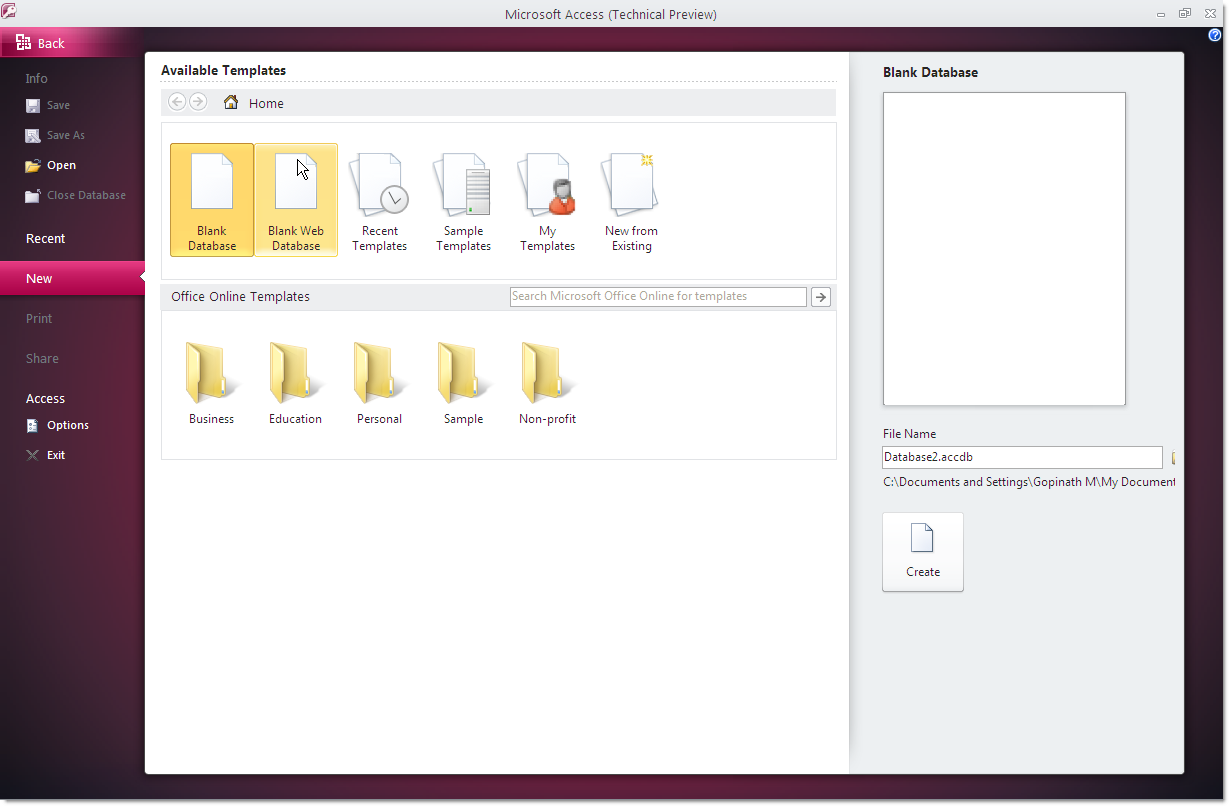Open Sample Templates
The width and height of the screenshot is (1229, 806).
[x=463, y=199]
